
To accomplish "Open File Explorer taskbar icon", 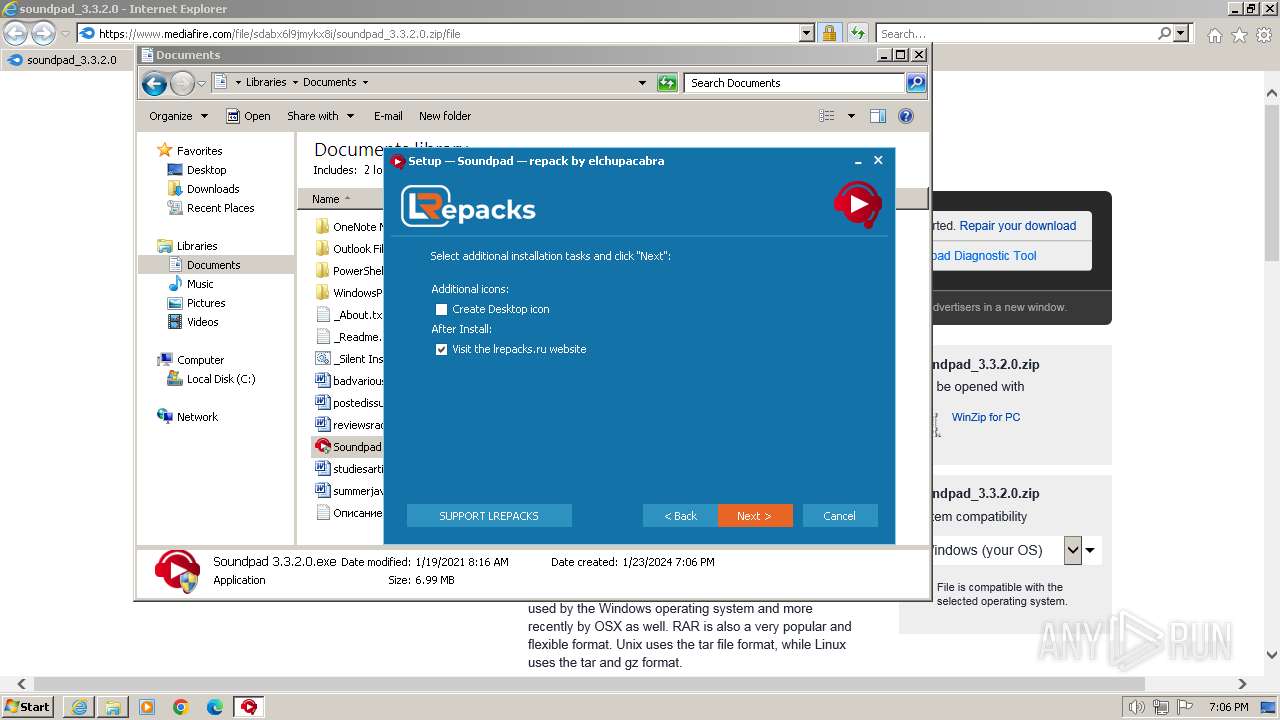I will tap(113, 707).
